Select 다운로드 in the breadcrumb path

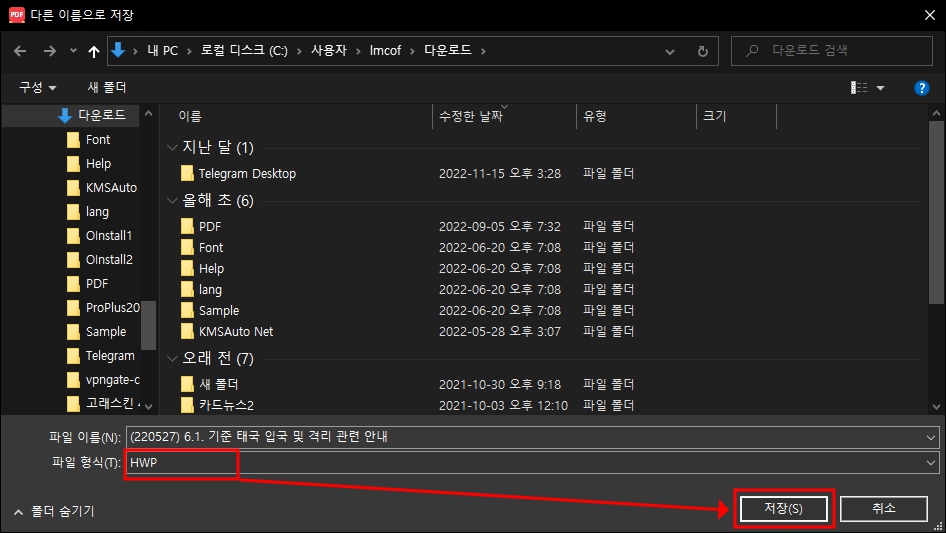(448, 51)
